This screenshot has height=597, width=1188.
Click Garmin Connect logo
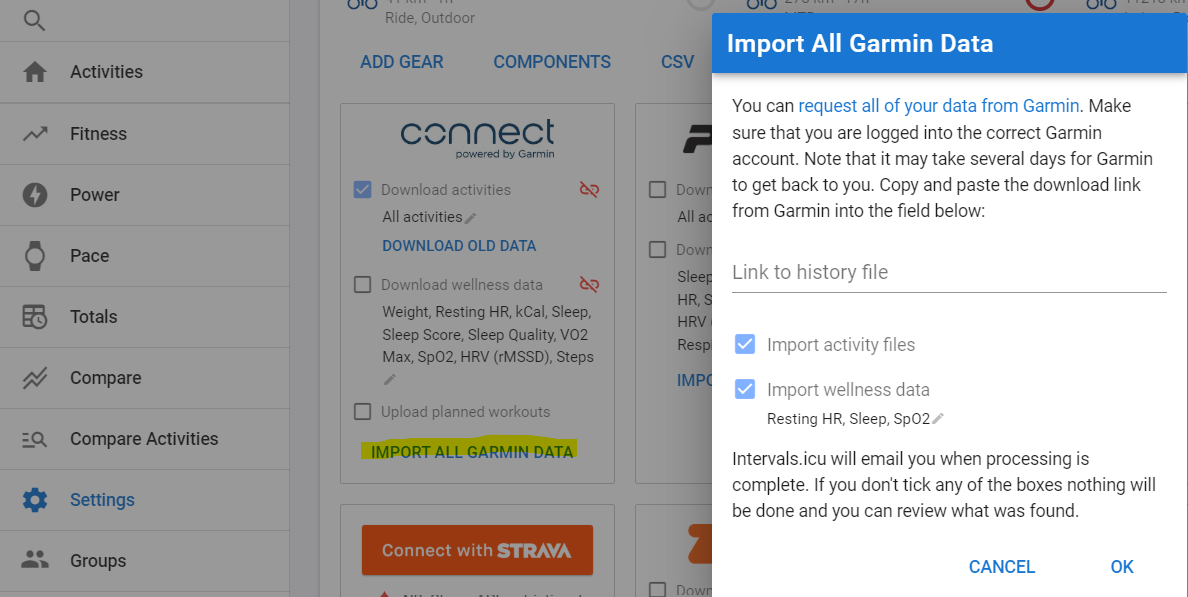pyautogui.click(x=477, y=139)
